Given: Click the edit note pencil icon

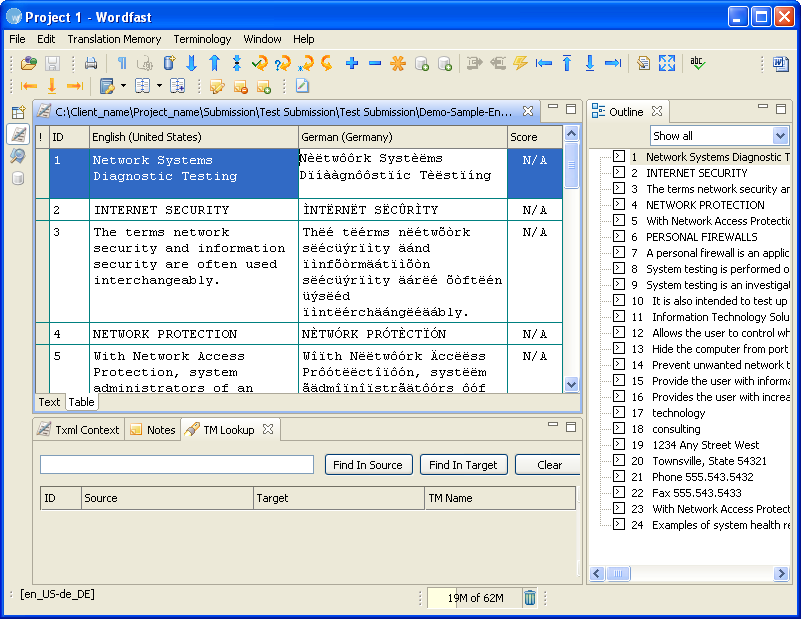Looking at the screenshot, I should tap(217, 86).
